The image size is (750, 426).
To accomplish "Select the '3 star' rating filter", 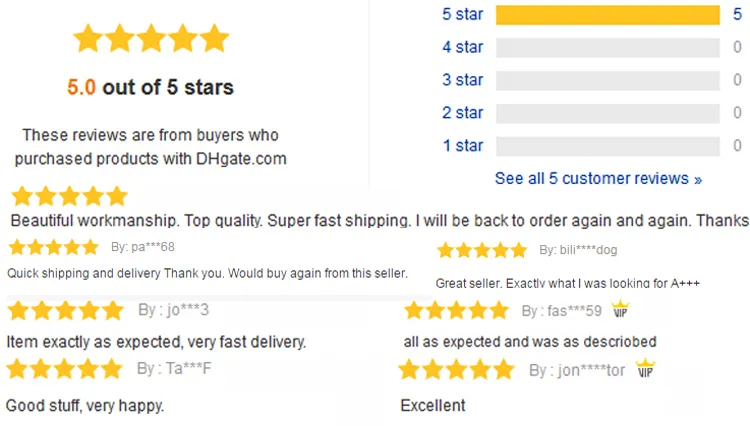I will (x=463, y=80).
